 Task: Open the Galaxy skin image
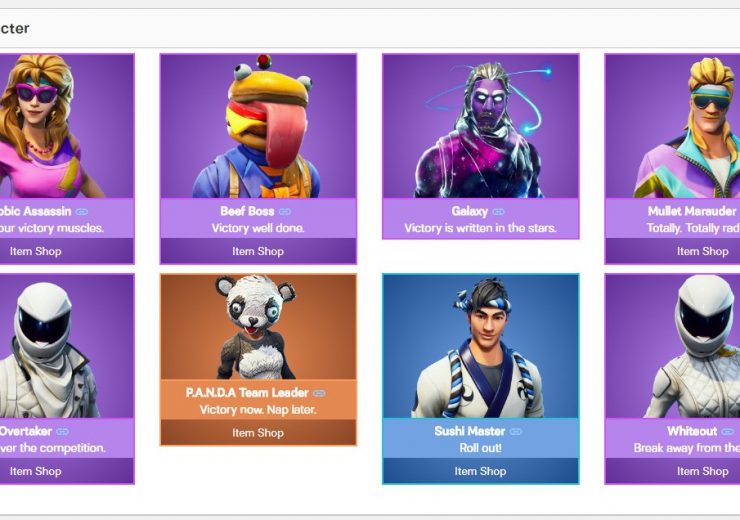click(480, 126)
